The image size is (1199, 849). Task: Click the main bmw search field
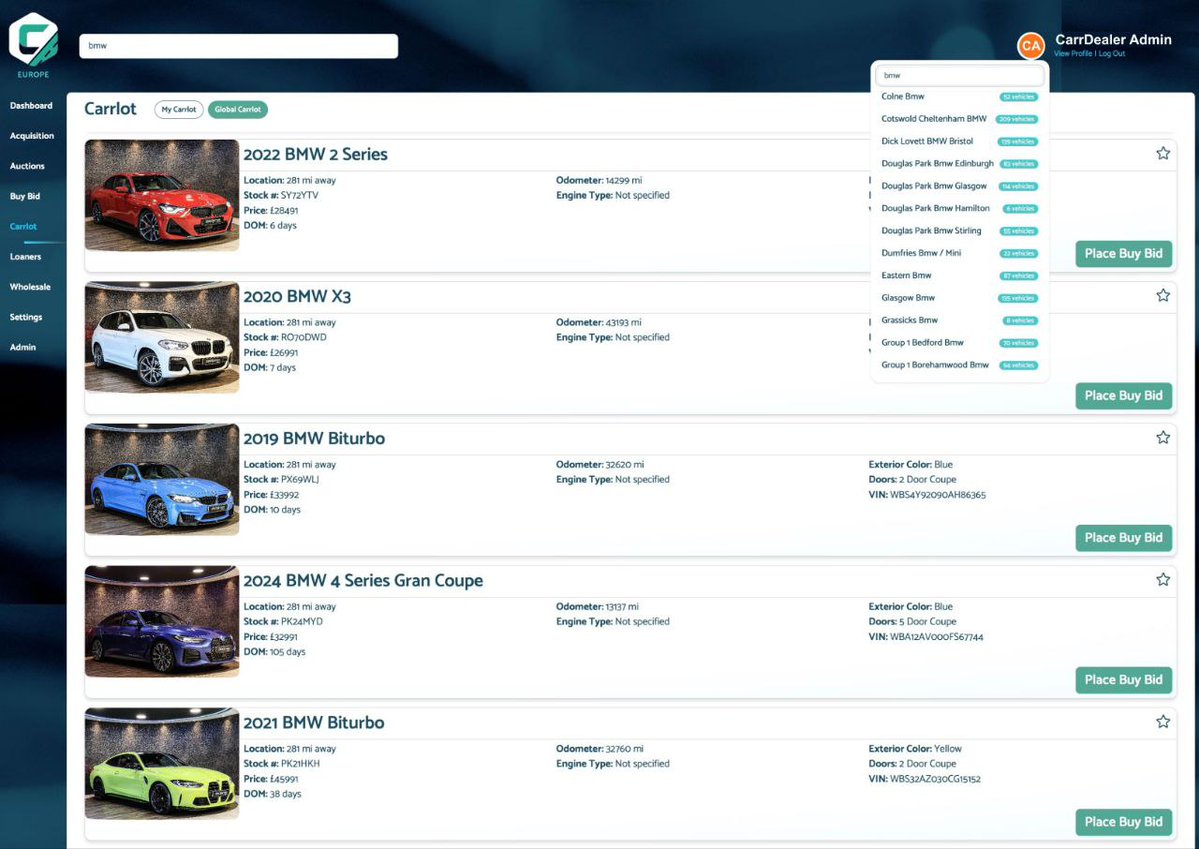click(239, 46)
